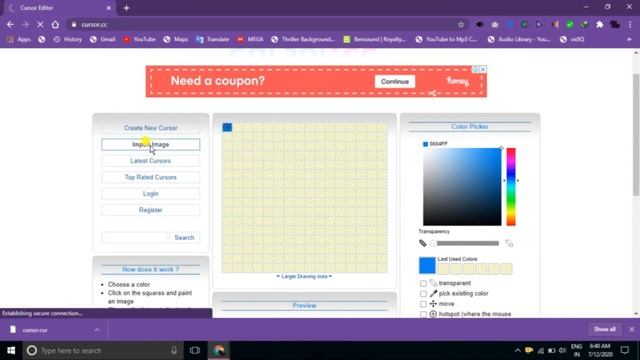Click the Chrome icon in taskbar

(x=219, y=350)
